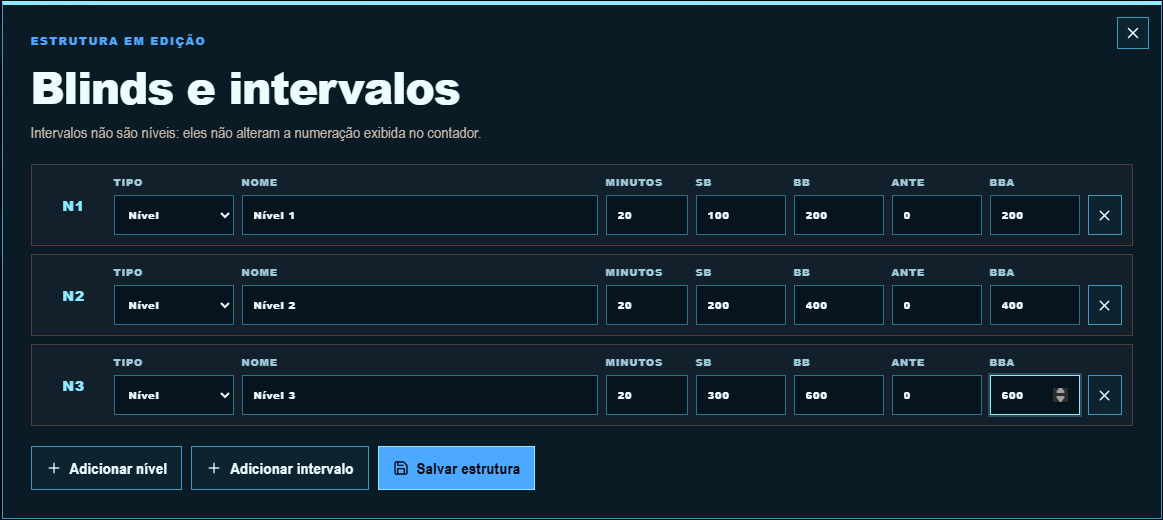Remove level N1 row

1104,215
